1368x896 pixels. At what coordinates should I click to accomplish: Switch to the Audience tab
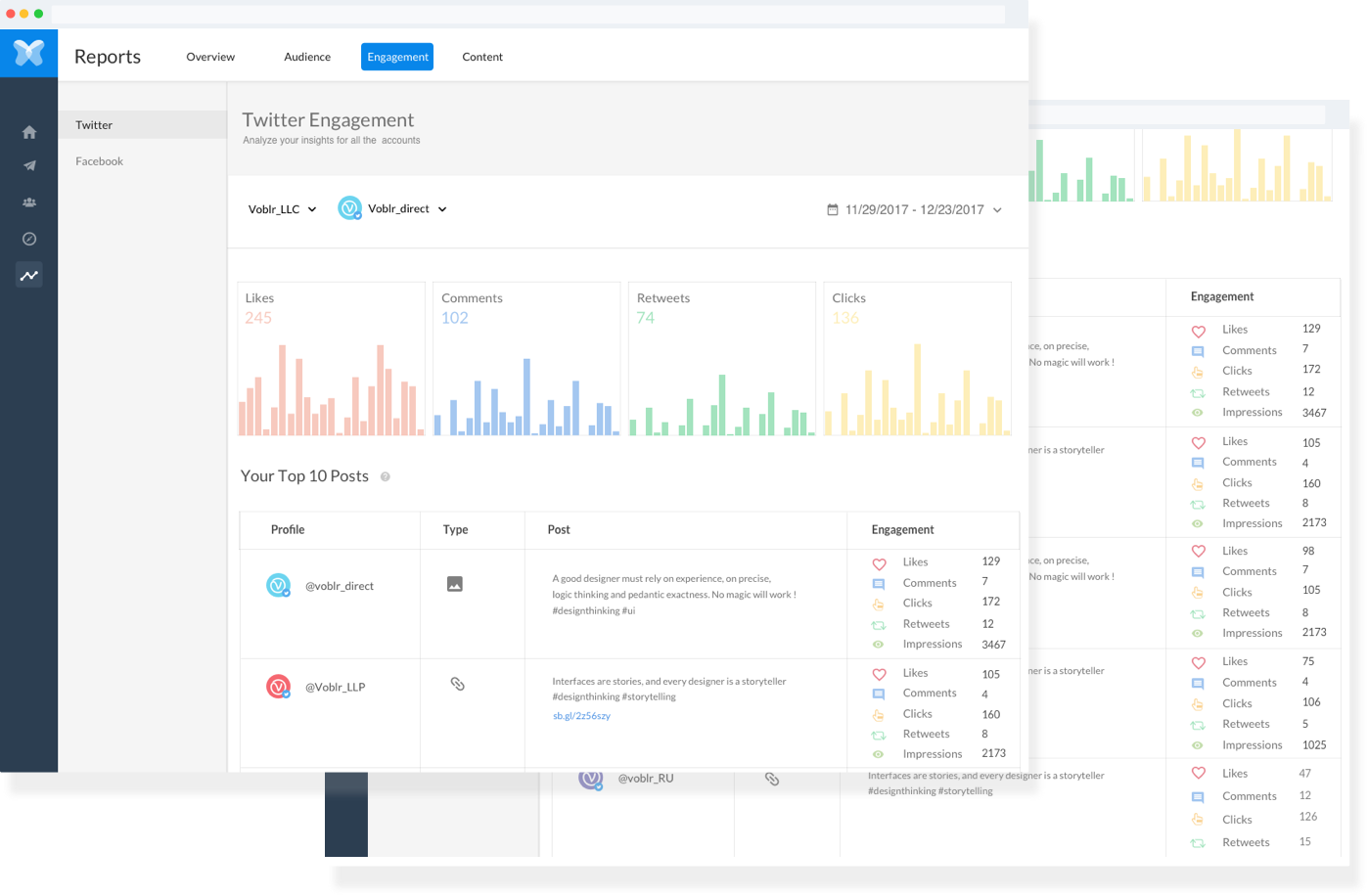(307, 57)
